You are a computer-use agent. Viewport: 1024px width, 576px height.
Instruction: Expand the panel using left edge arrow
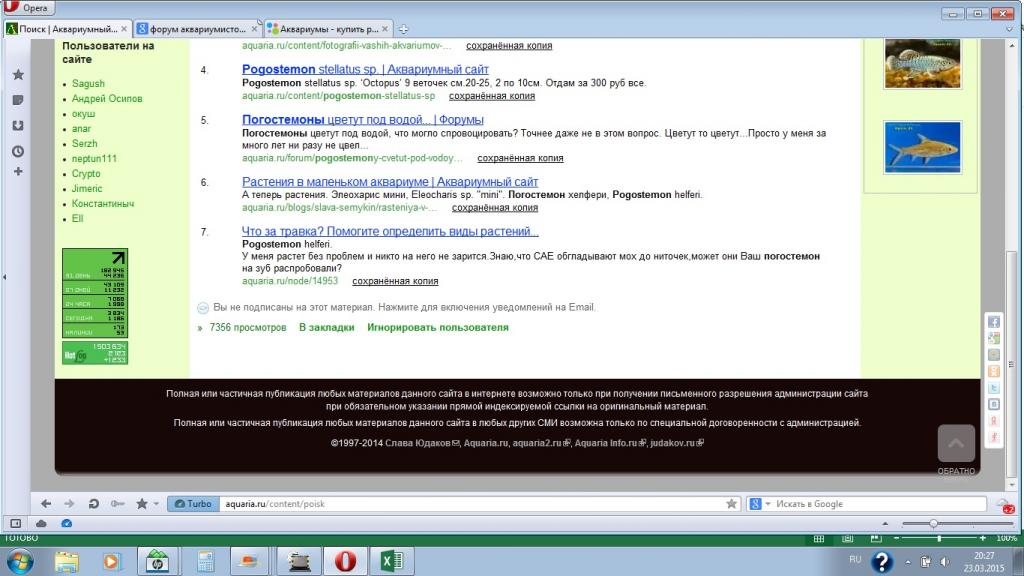click(x=5, y=277)
